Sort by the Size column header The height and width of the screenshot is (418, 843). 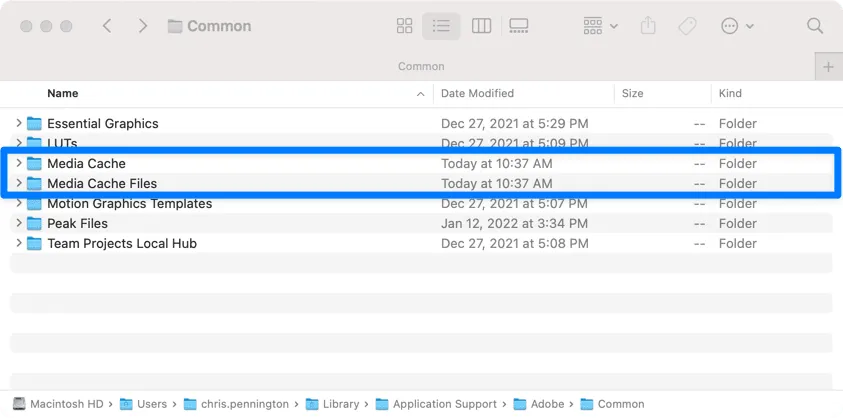(632, 94)
